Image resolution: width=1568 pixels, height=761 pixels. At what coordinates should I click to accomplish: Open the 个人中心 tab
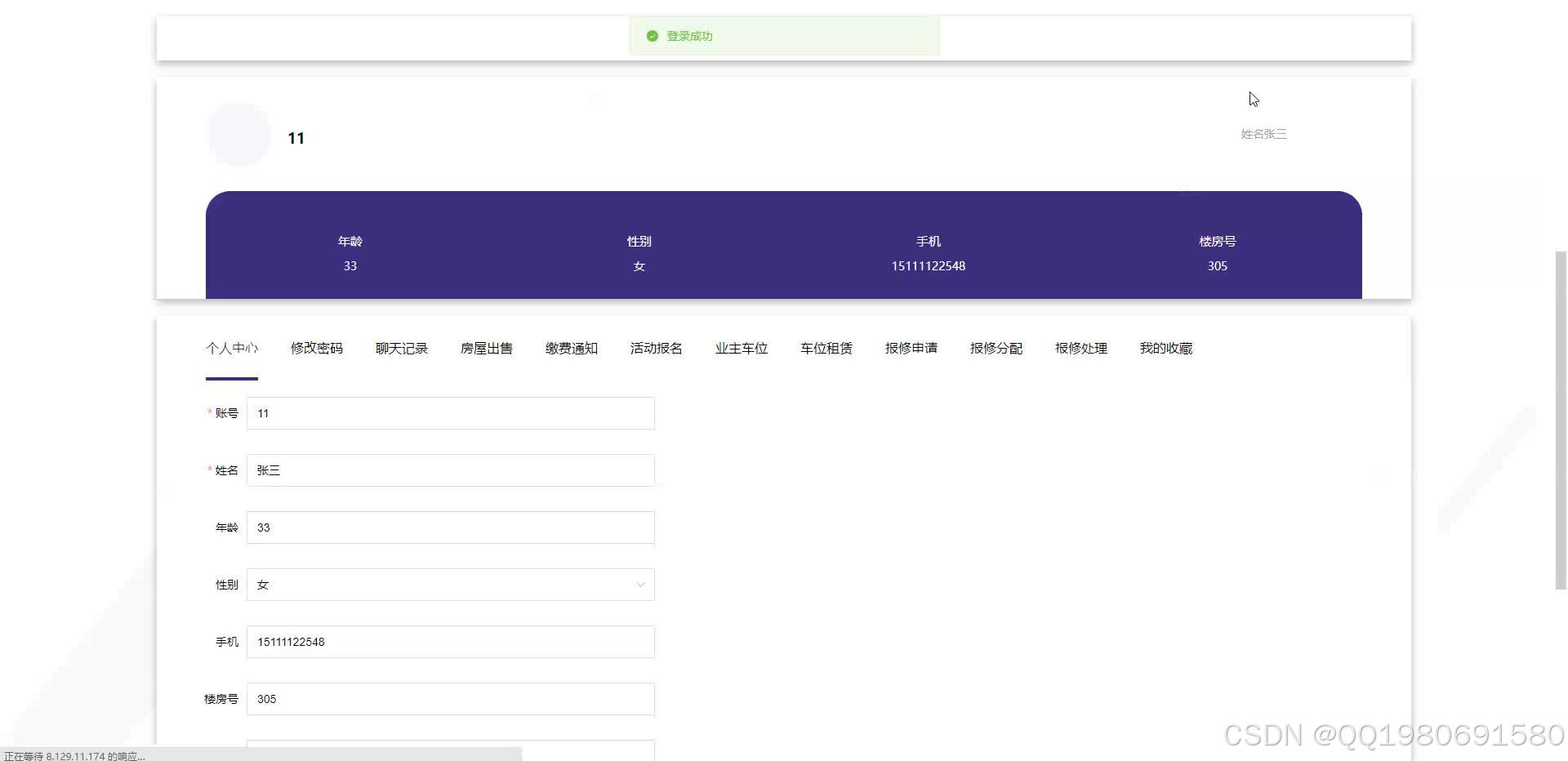pyautogui.click(x=232, y=349)
